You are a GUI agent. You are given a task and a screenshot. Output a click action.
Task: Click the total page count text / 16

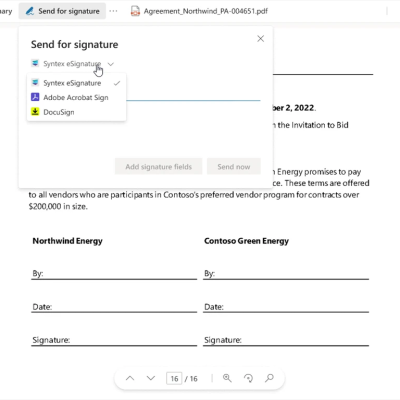pos(191,379)
